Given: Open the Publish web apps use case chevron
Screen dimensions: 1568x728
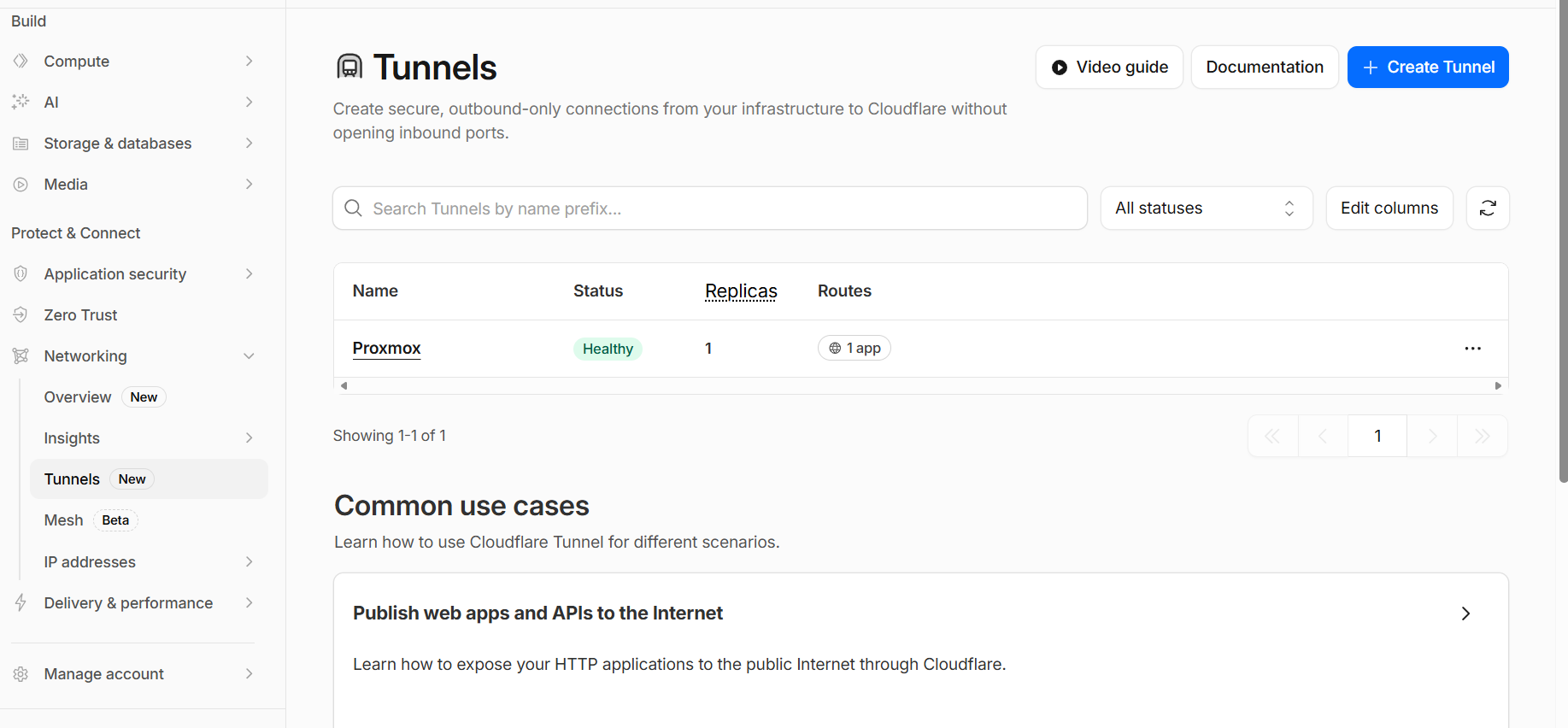Looking at the screenshot, I should point(1465,614).
